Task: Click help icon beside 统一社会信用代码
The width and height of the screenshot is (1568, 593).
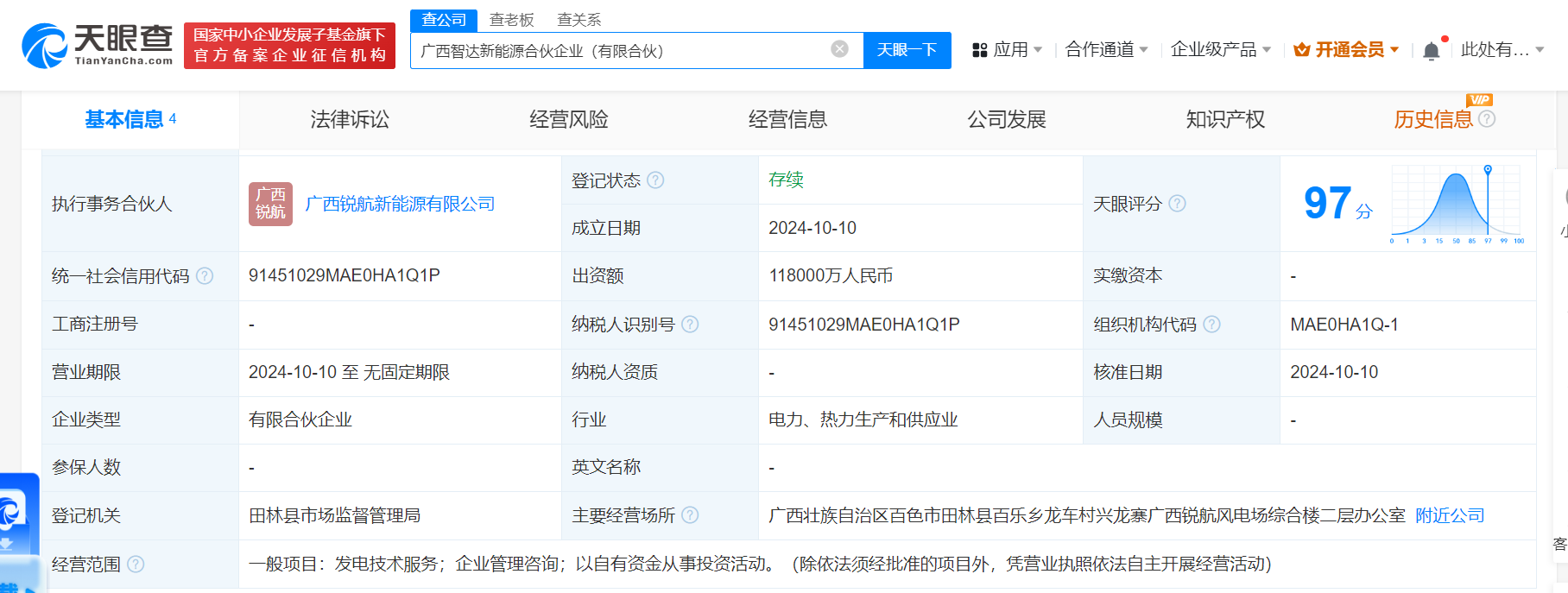Action: coord(205,276)
